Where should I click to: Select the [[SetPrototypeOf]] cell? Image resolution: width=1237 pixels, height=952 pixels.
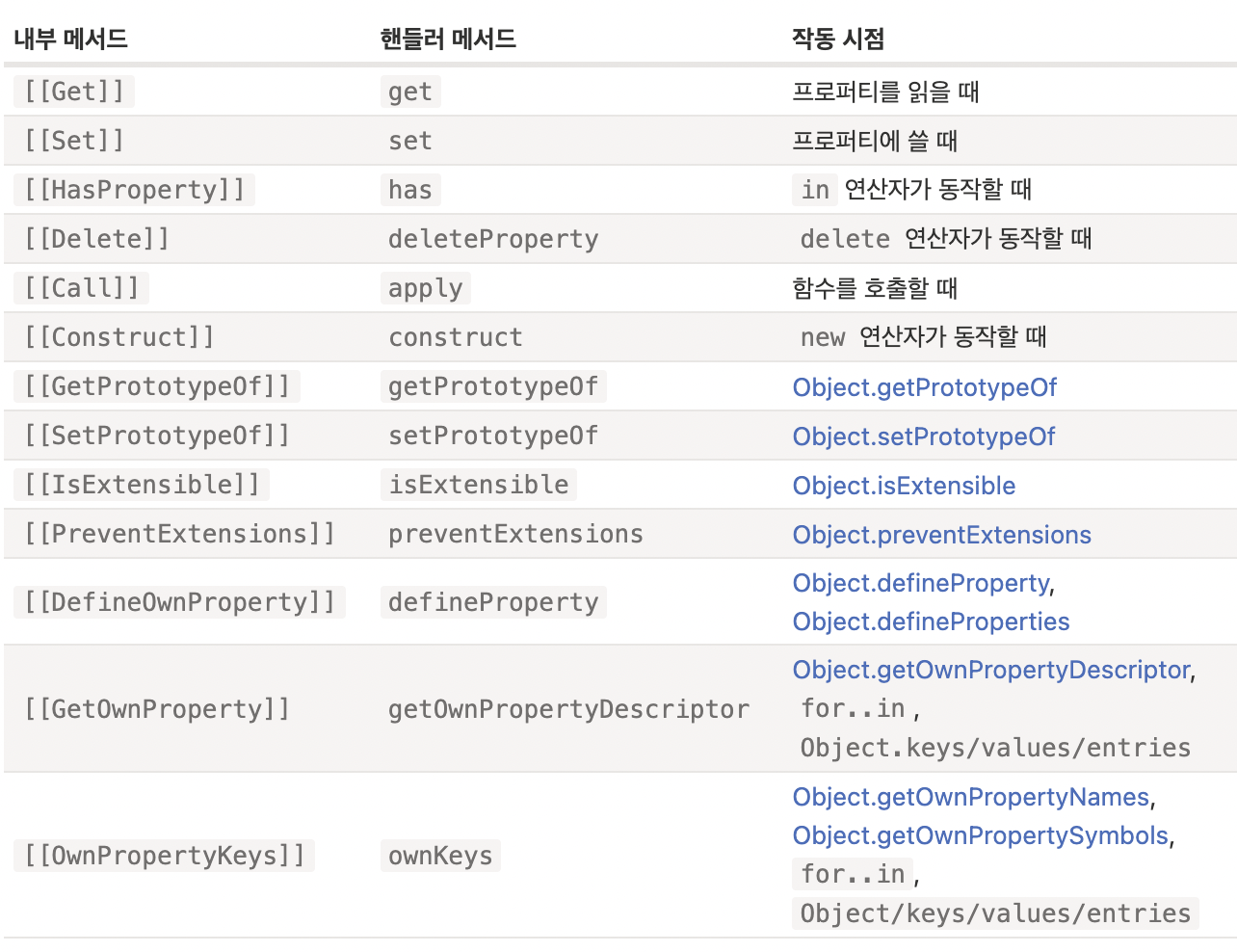157,436
